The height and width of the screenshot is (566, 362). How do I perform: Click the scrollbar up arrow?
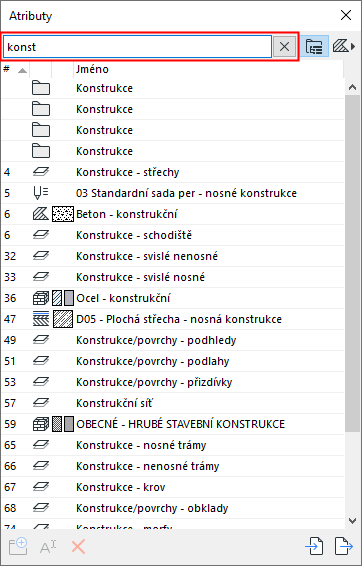coord(352,87)
